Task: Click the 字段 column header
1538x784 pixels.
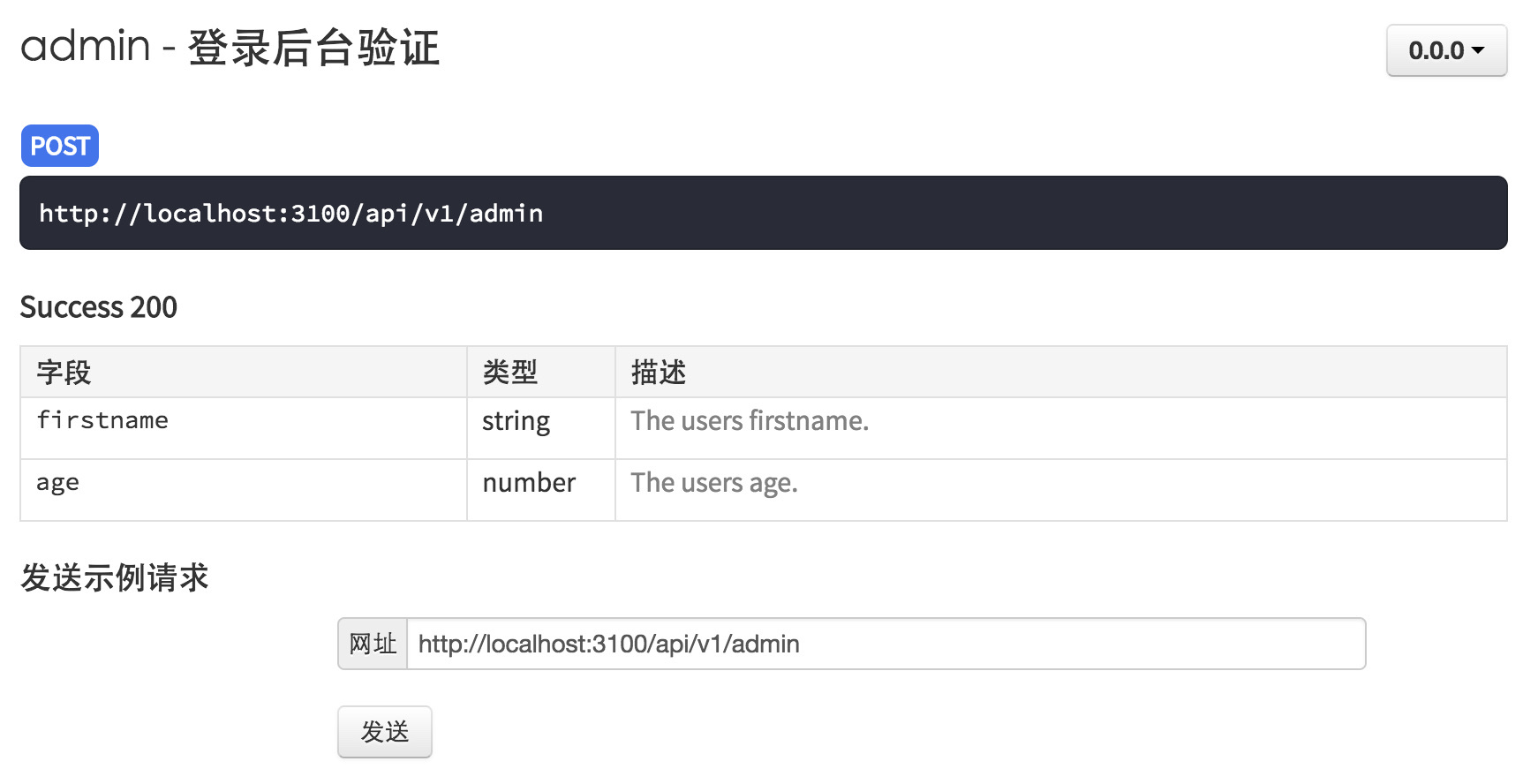Action: coord(64,373)
